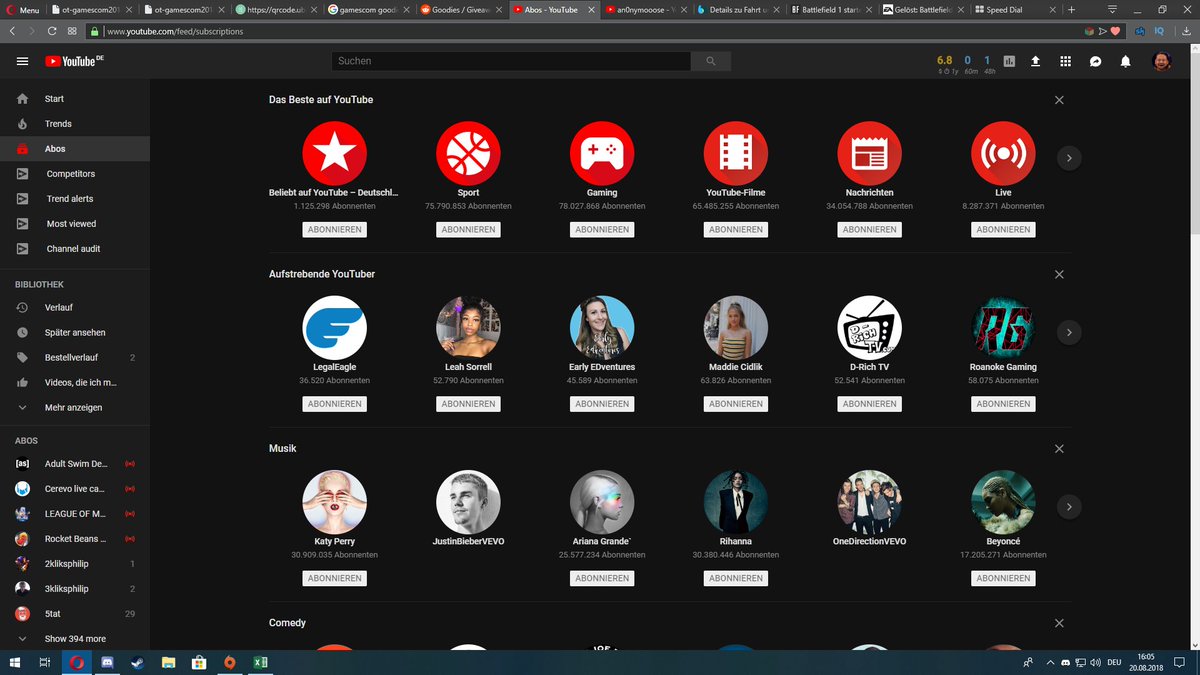The width and height of the screenshot is (1200, 675).
Task: Open the account avatar menu
Action: 1162,61
